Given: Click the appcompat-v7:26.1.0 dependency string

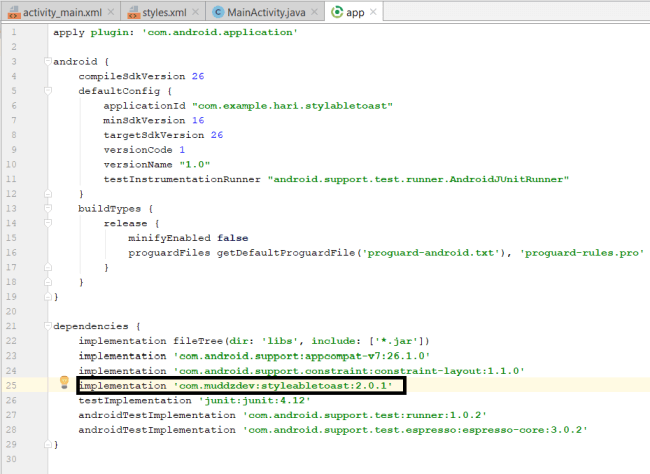Looking at the screenshot, I should (x=301, y=356).
